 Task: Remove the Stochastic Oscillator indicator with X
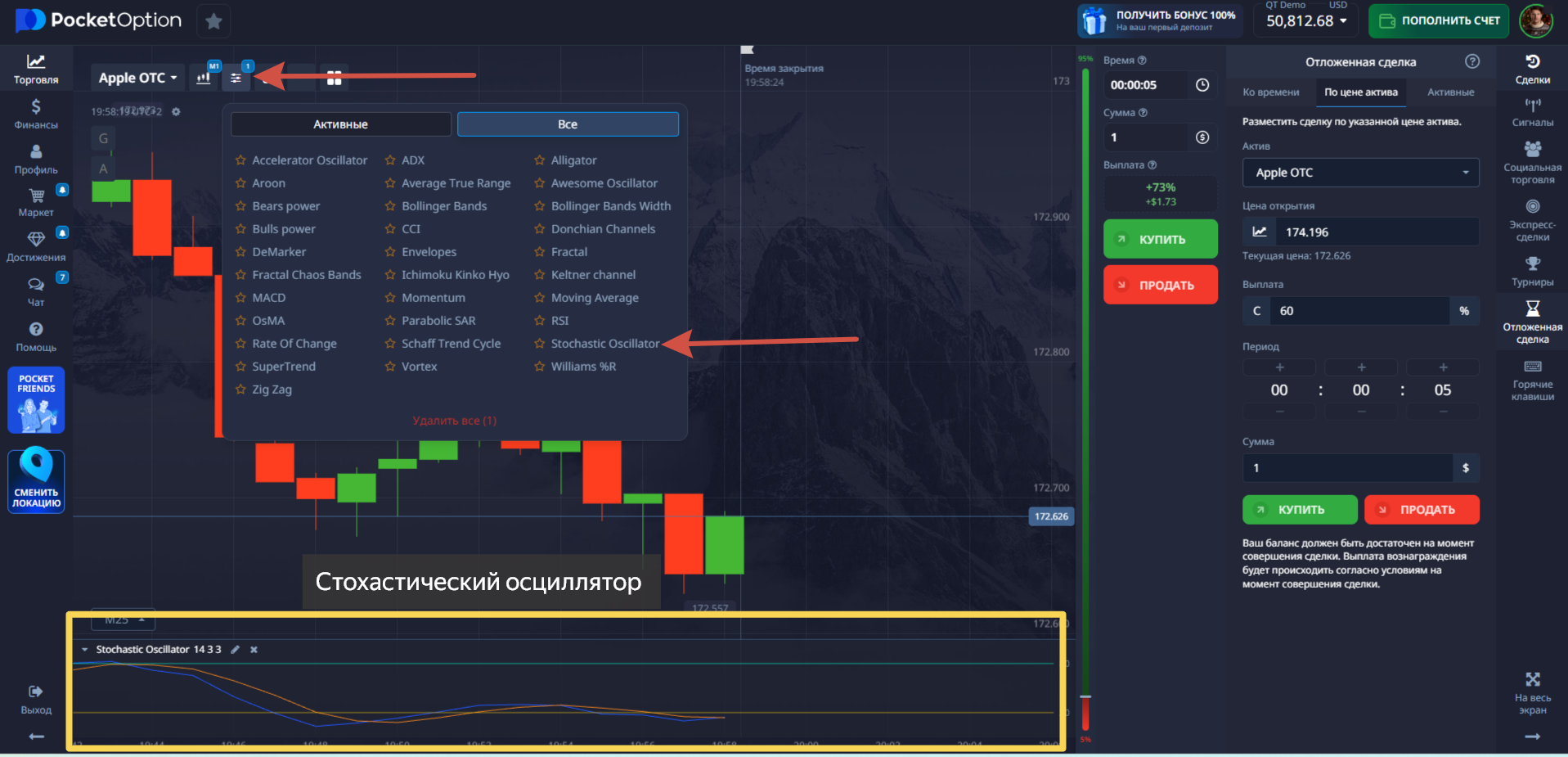click(254, 650)
